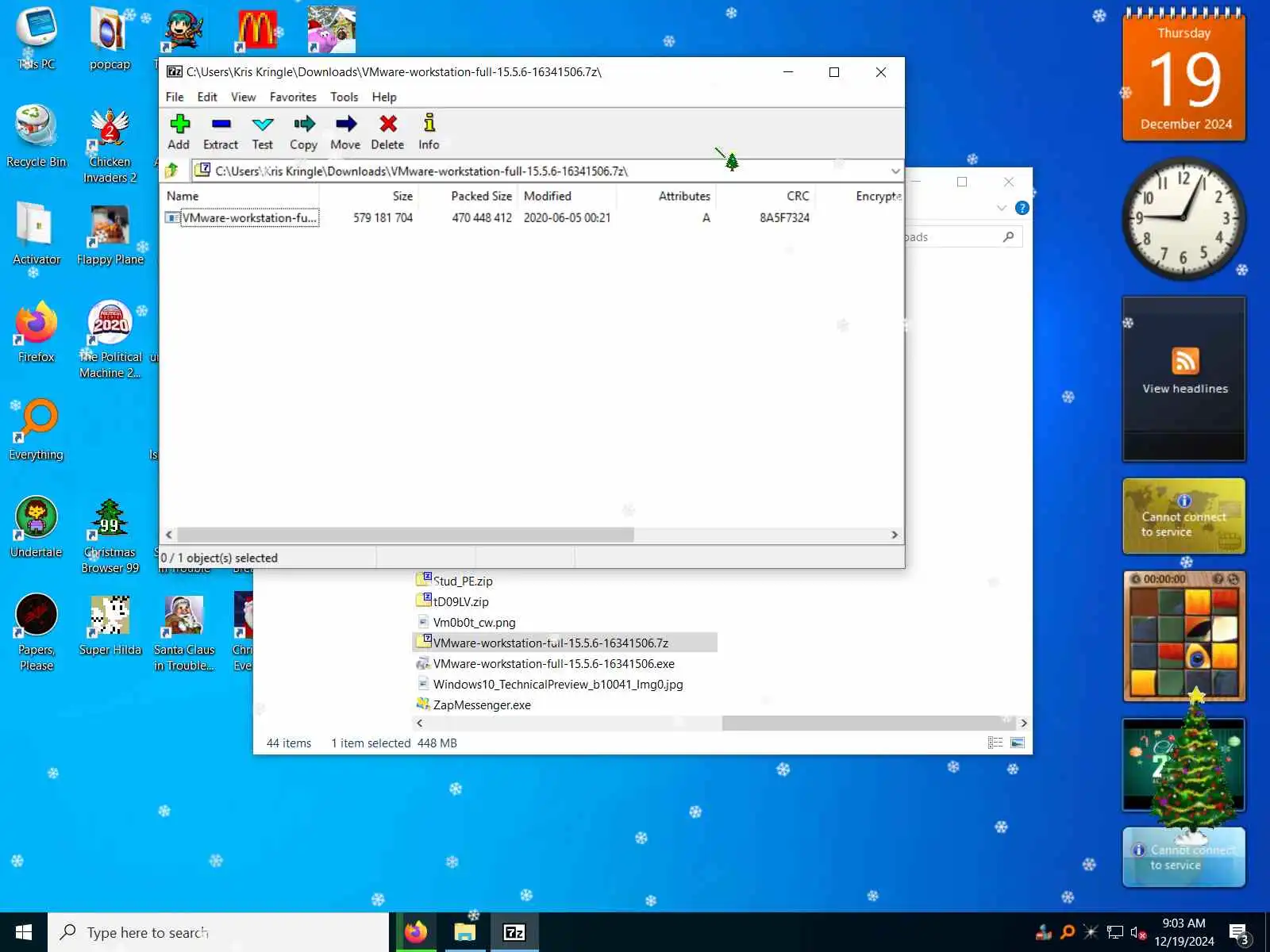Select the popcap desktop icon
This screenshot has width=1270, height=952.
click(110, 39)
